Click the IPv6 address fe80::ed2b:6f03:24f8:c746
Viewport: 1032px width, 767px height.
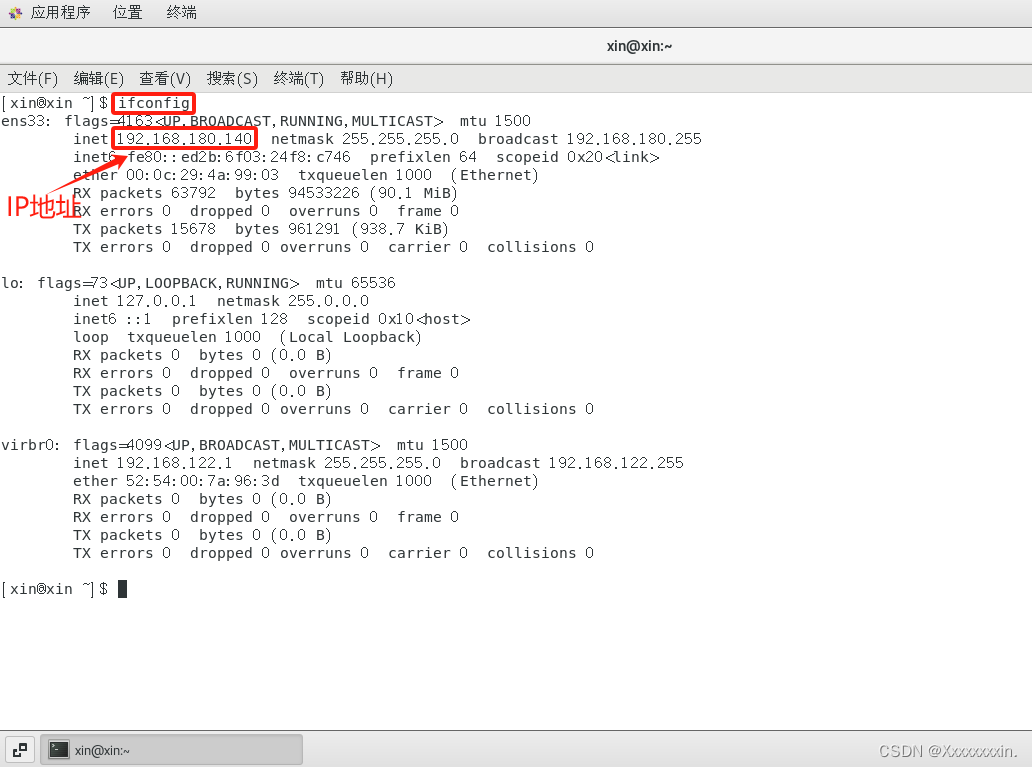239,157
